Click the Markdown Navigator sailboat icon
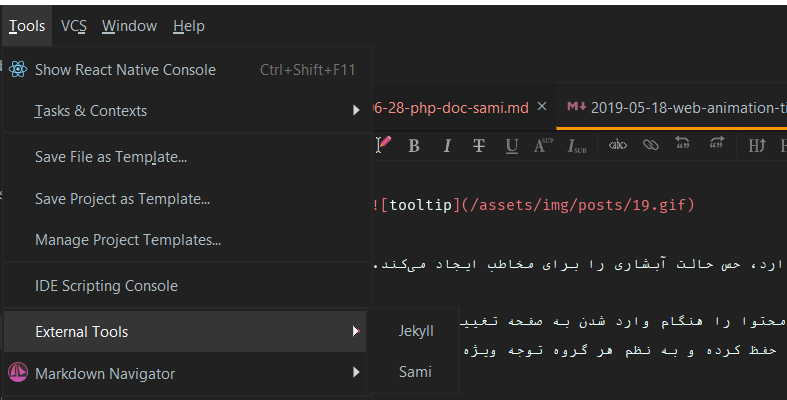787x400 pixels. tap(18, 372)
